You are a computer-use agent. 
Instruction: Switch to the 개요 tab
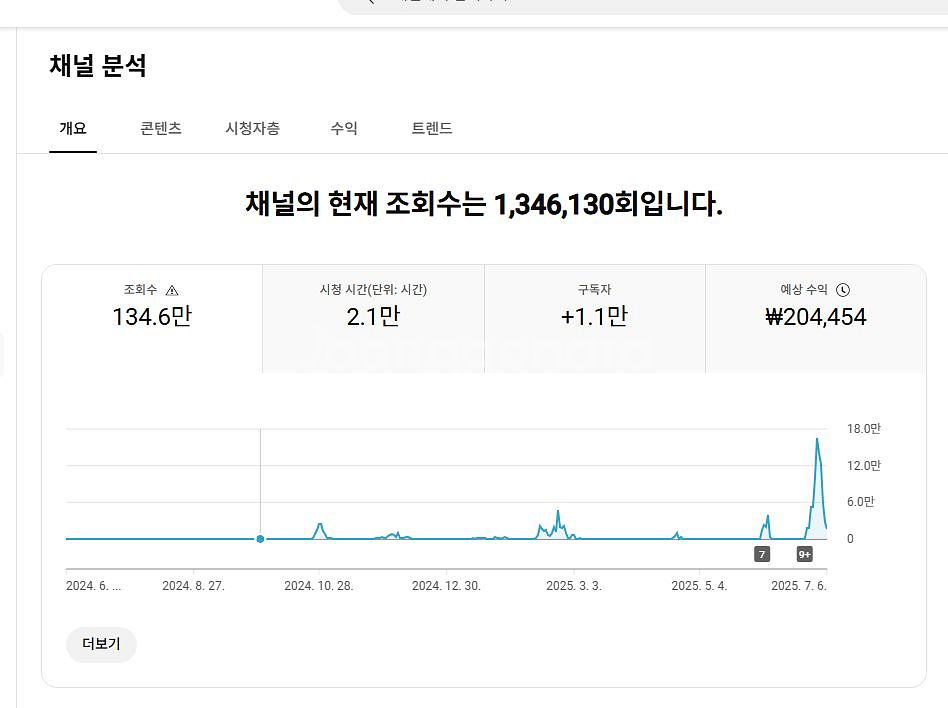coord(73,128)
